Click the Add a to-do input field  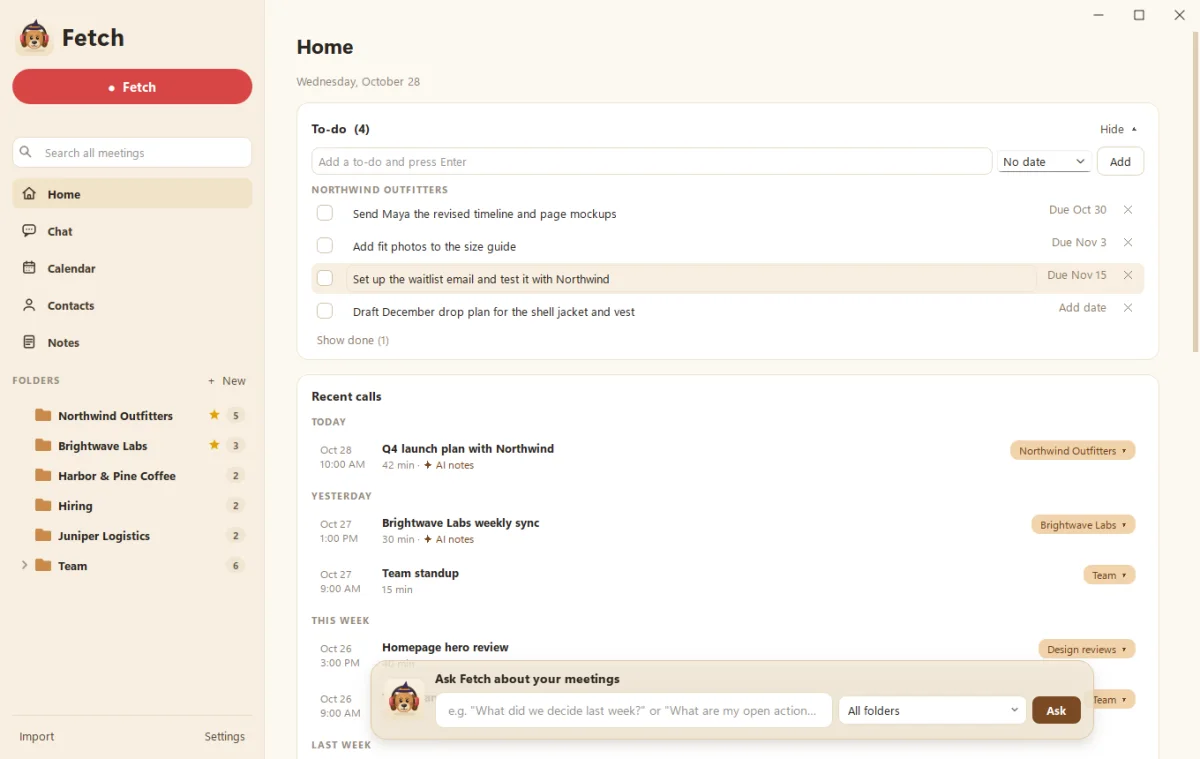[652, 161]
